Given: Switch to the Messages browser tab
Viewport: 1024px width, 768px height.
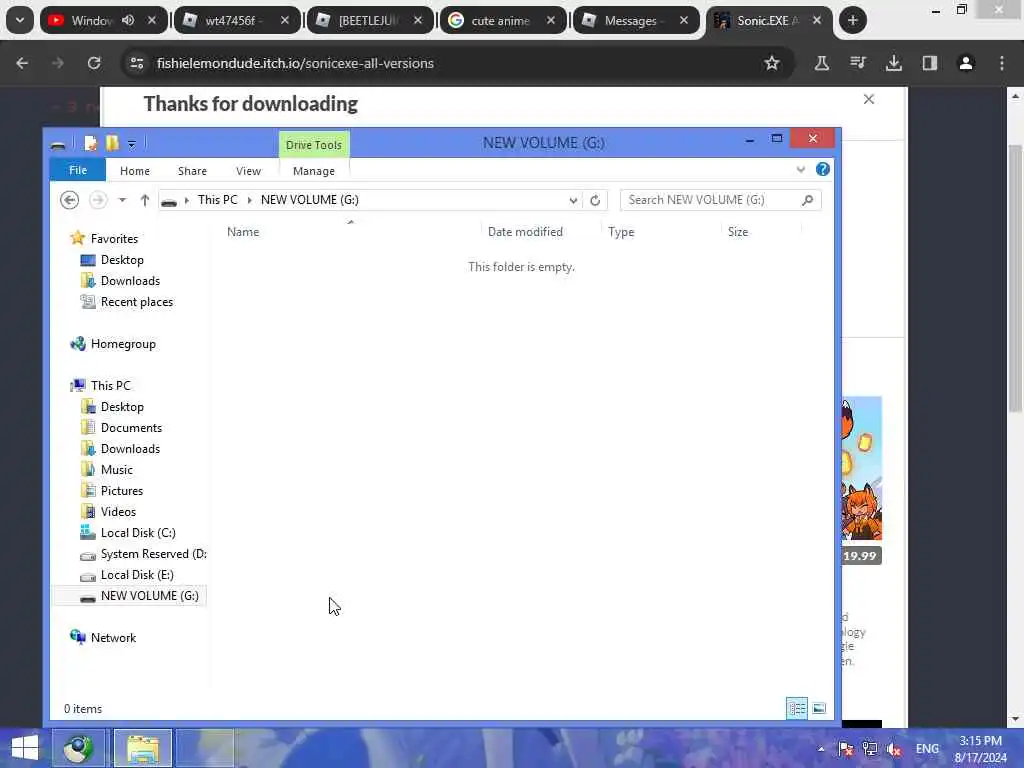Looking at the screenshot, I should (x=630, y=20).
